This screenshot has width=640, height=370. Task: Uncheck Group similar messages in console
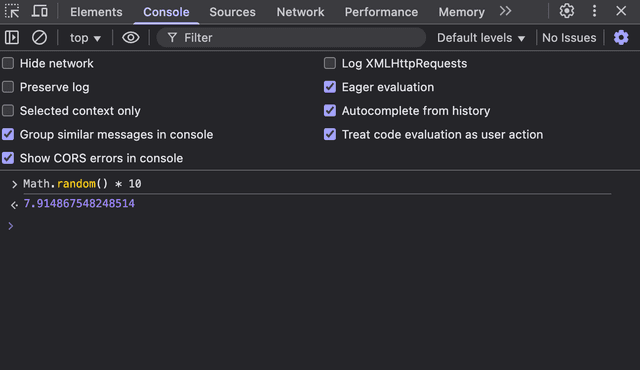click(x=8, y=134)
